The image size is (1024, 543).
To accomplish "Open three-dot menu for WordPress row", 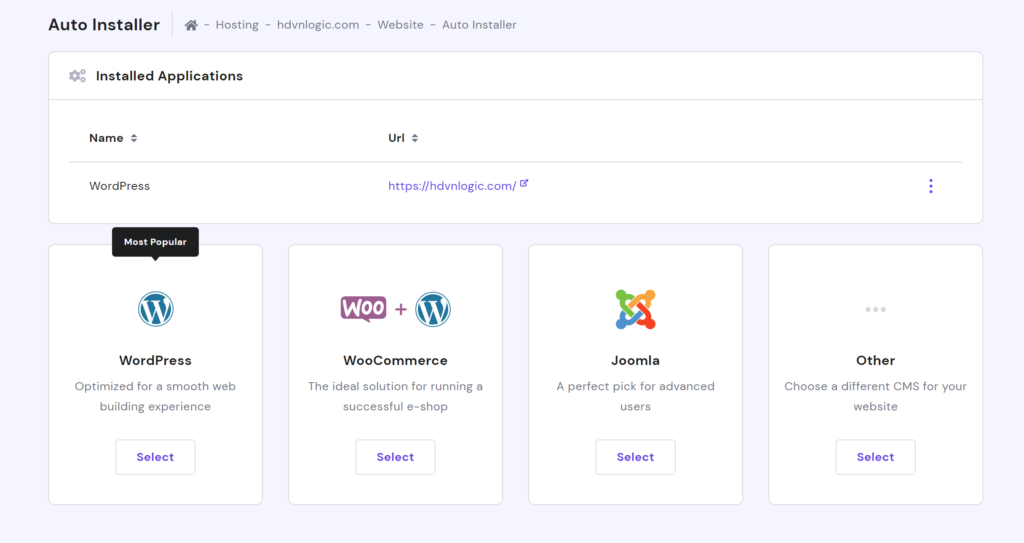I will [x=931, y=186].
